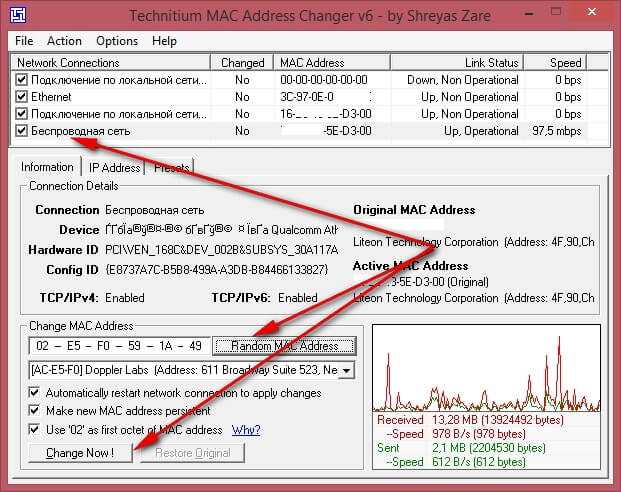Expand the Doppler Labs vendor dropdown

click(x=347, y=370)
